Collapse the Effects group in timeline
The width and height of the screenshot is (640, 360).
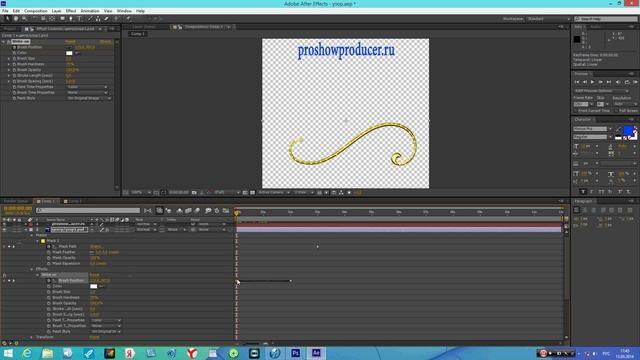click(32, 269)
